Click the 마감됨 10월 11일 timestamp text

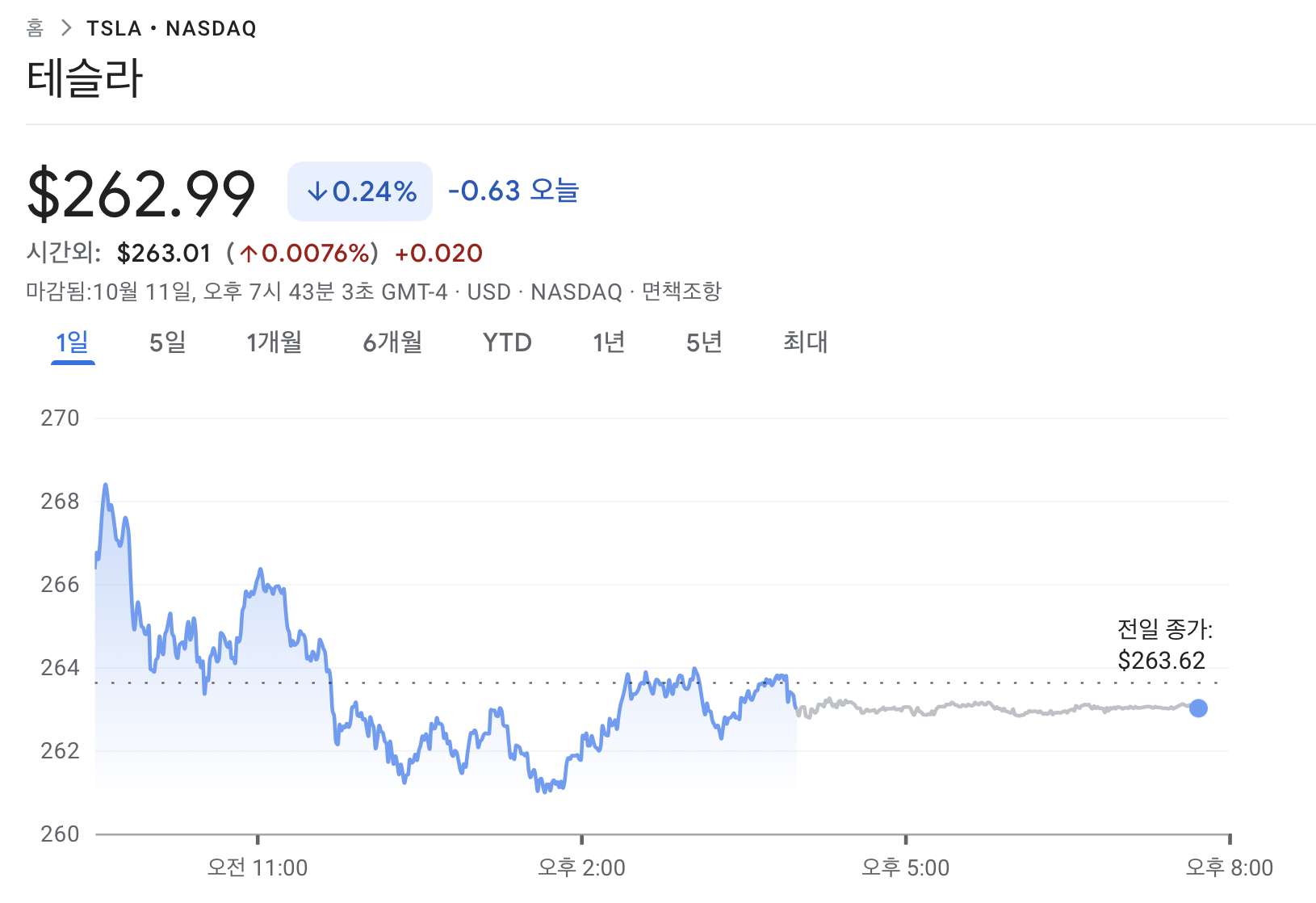pyautogui.click(x=237, y=291)
